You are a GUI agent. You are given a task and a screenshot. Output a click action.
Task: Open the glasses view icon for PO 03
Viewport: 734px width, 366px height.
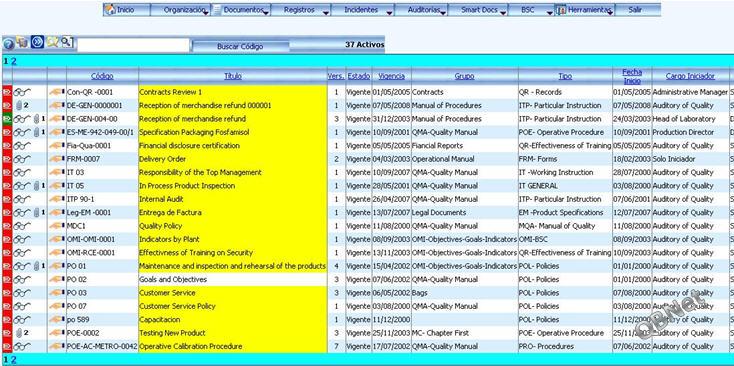(22, 293)
